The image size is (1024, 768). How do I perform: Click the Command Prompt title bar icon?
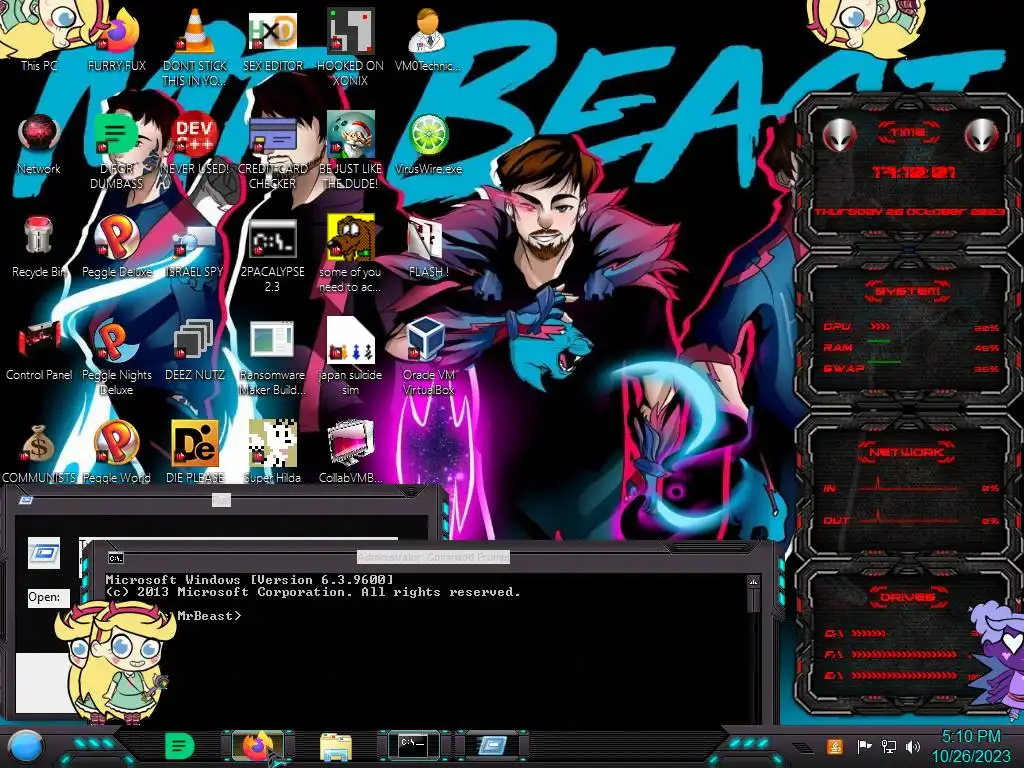(x=116, y=558)
